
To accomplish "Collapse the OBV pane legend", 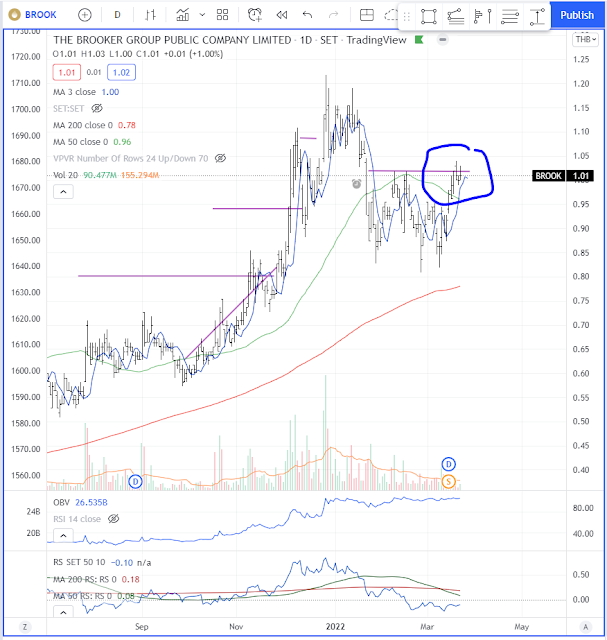I will [63, 535].
